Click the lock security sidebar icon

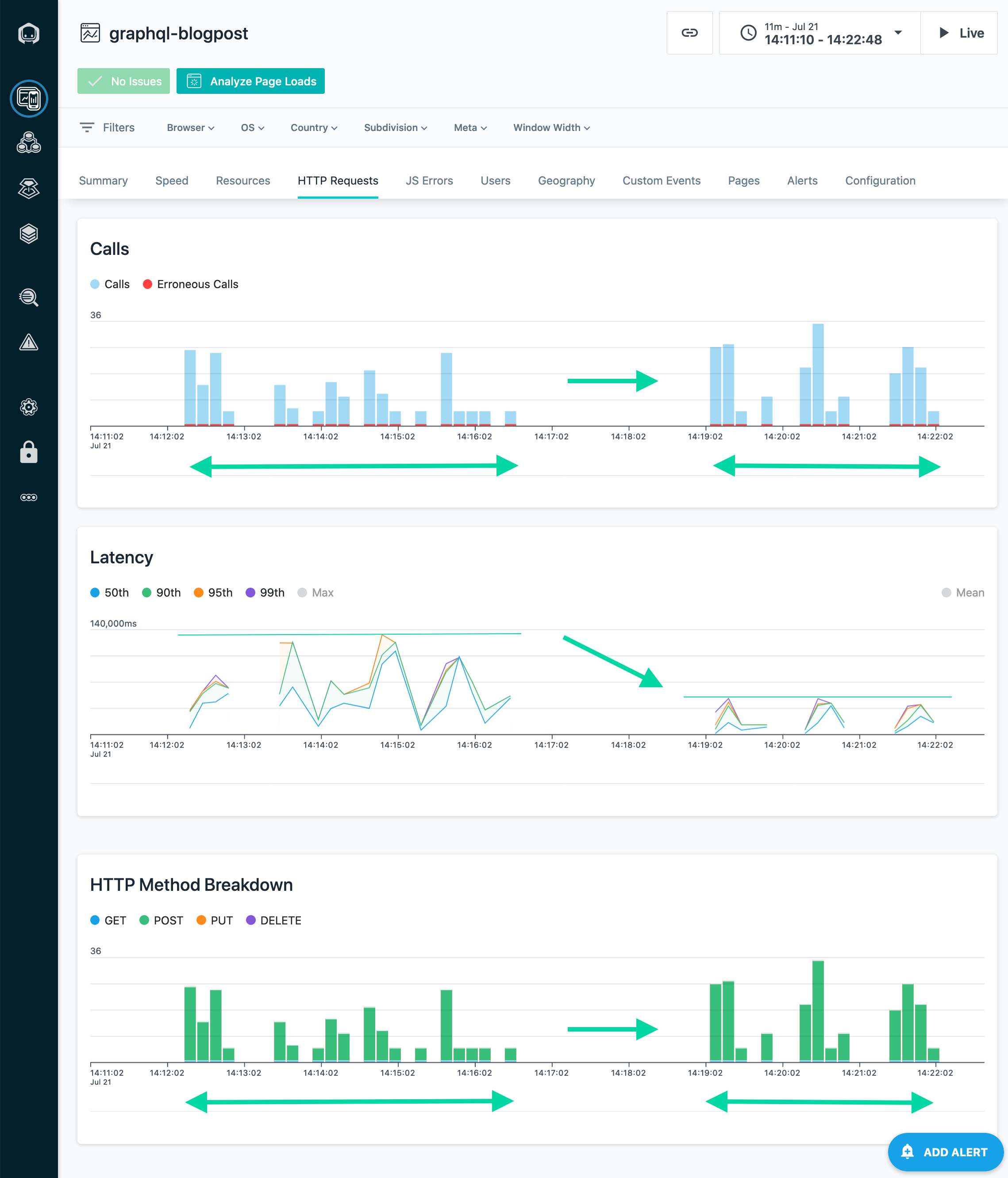28,453
